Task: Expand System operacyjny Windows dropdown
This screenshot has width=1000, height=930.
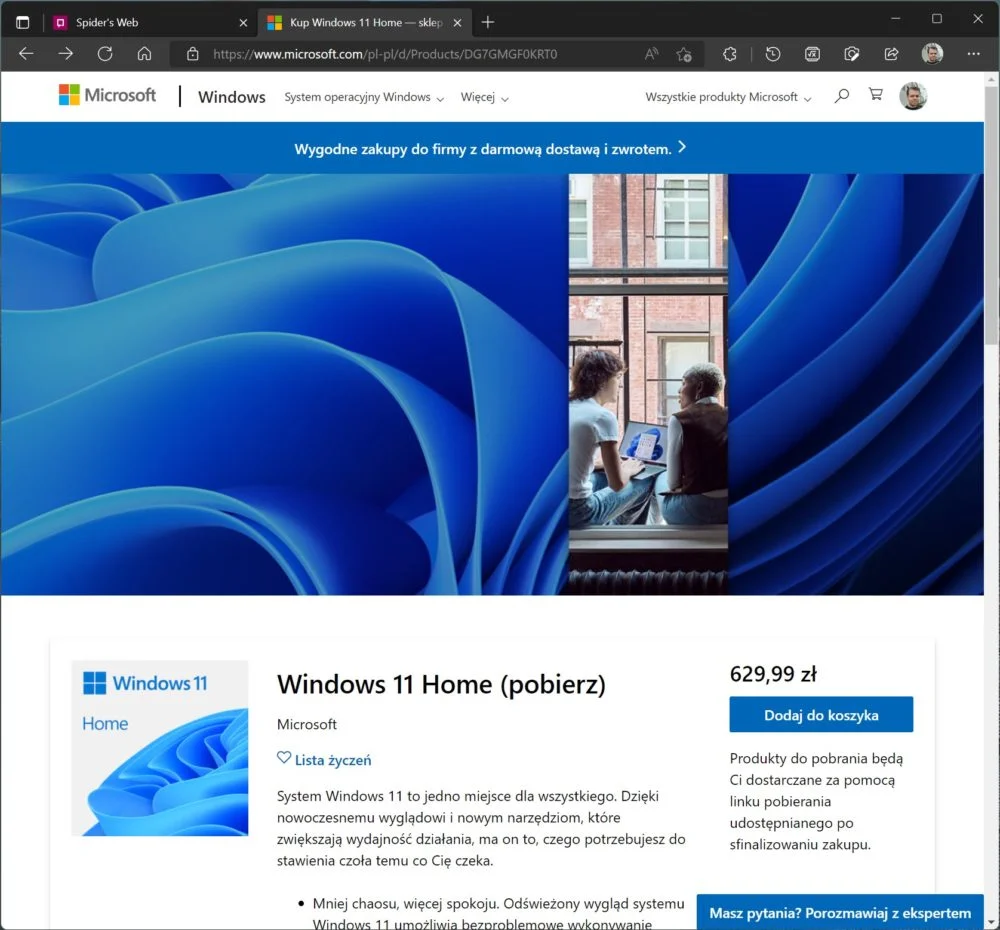Action: point(364,98)
